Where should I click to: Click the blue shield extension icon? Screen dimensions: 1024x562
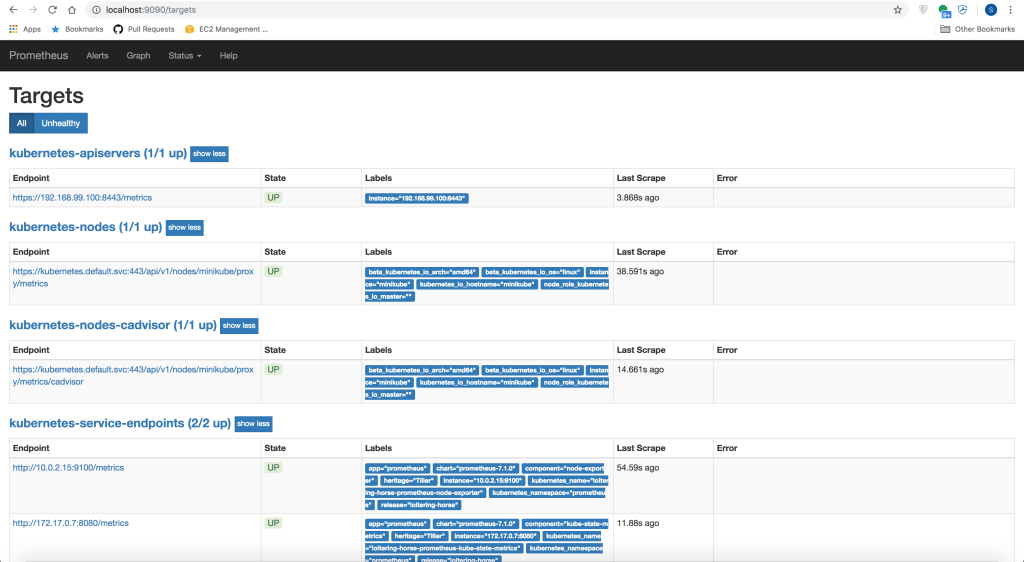click(963, 10)
